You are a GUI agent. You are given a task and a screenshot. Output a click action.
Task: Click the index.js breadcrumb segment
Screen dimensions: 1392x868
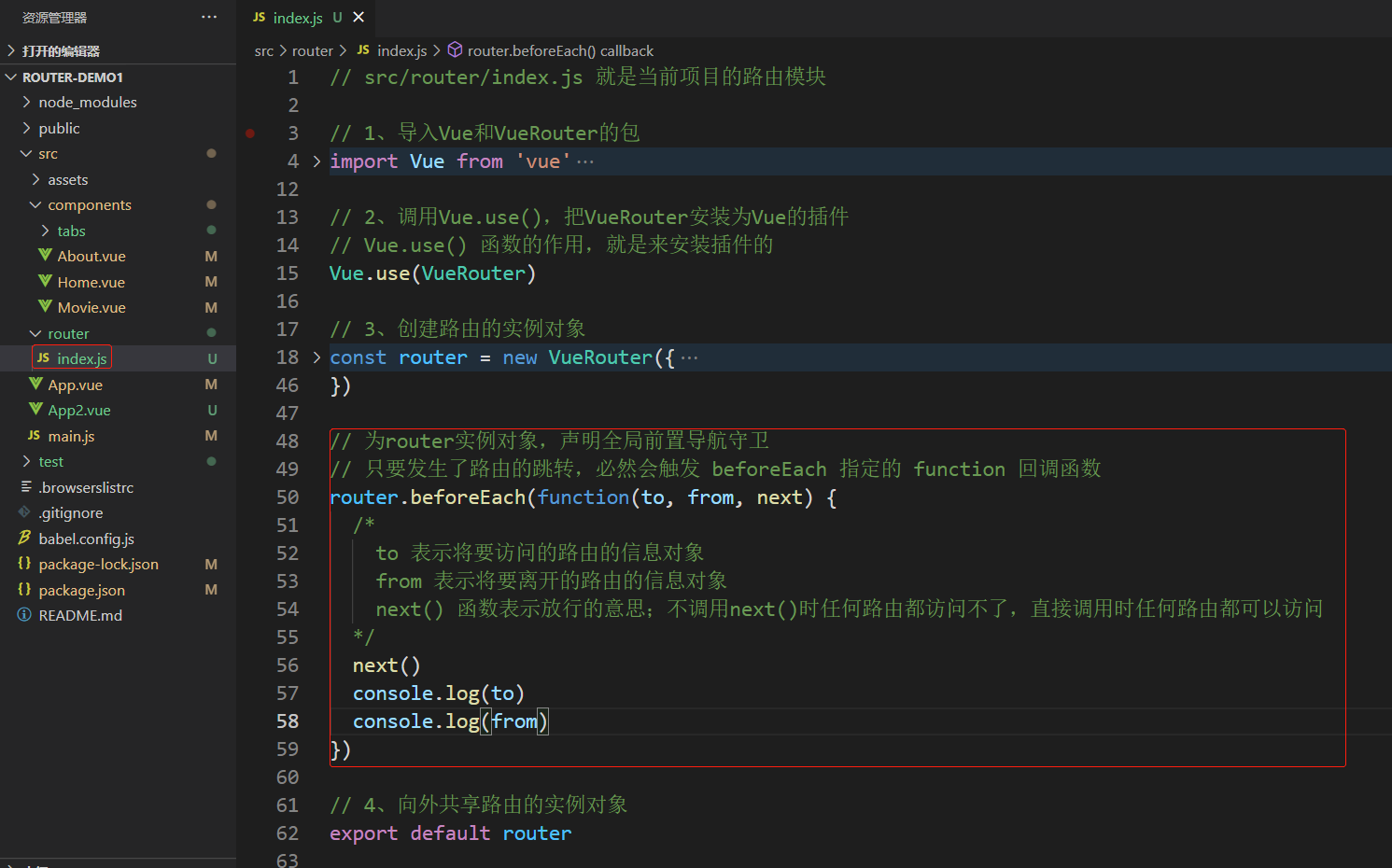pos(401,50)
